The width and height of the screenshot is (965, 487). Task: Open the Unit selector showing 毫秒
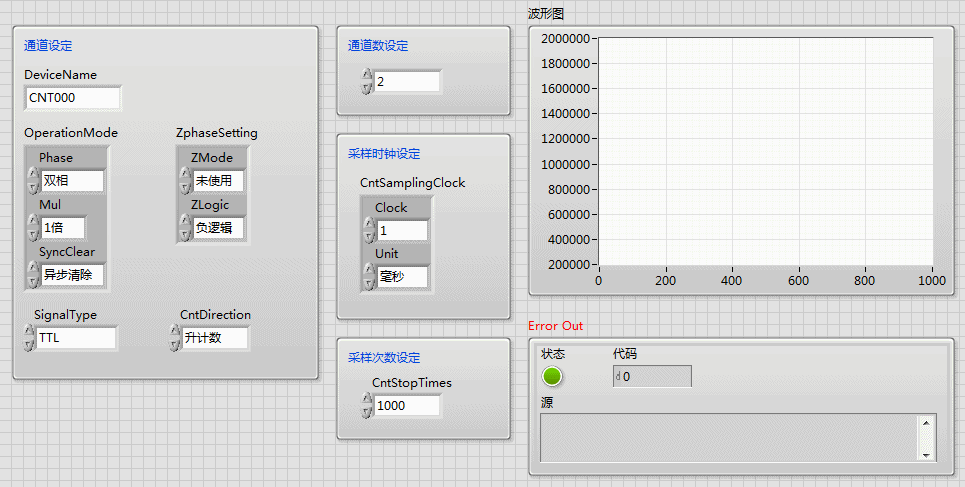(402, 277)
